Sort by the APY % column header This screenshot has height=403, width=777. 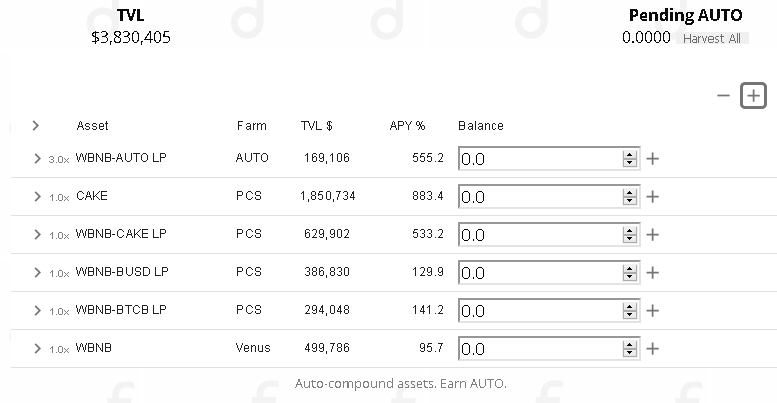(407, 126)
